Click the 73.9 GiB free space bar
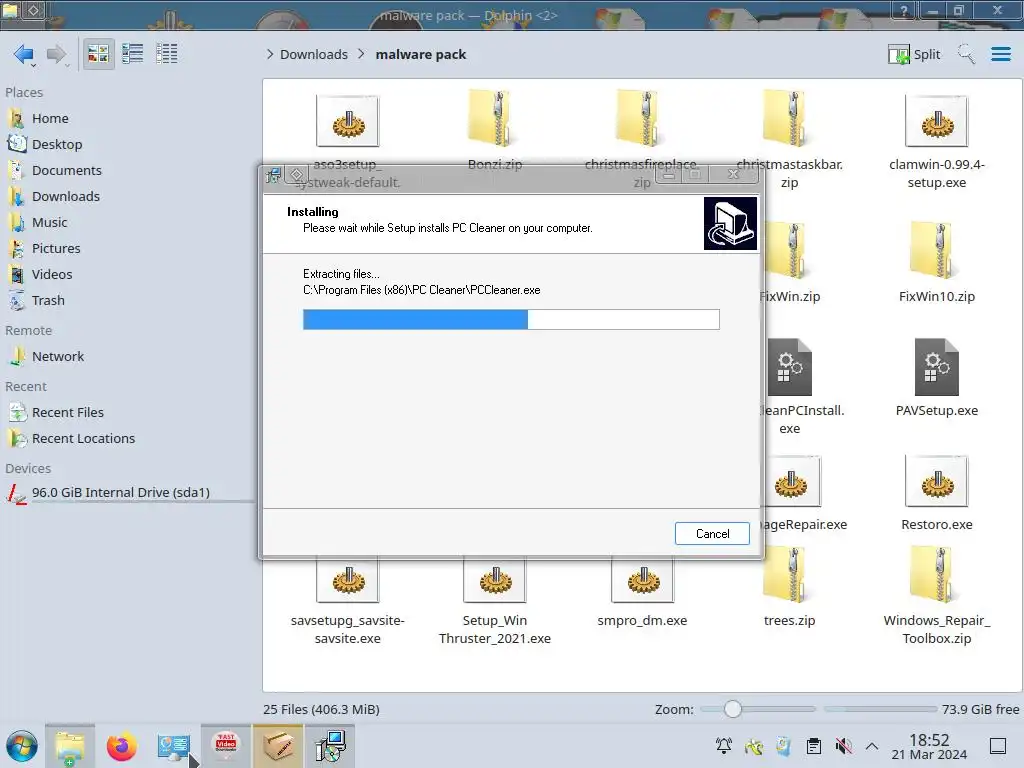The height and width of the screenshot is (768, 1024). pyautogui.click(x=880, y=709)
